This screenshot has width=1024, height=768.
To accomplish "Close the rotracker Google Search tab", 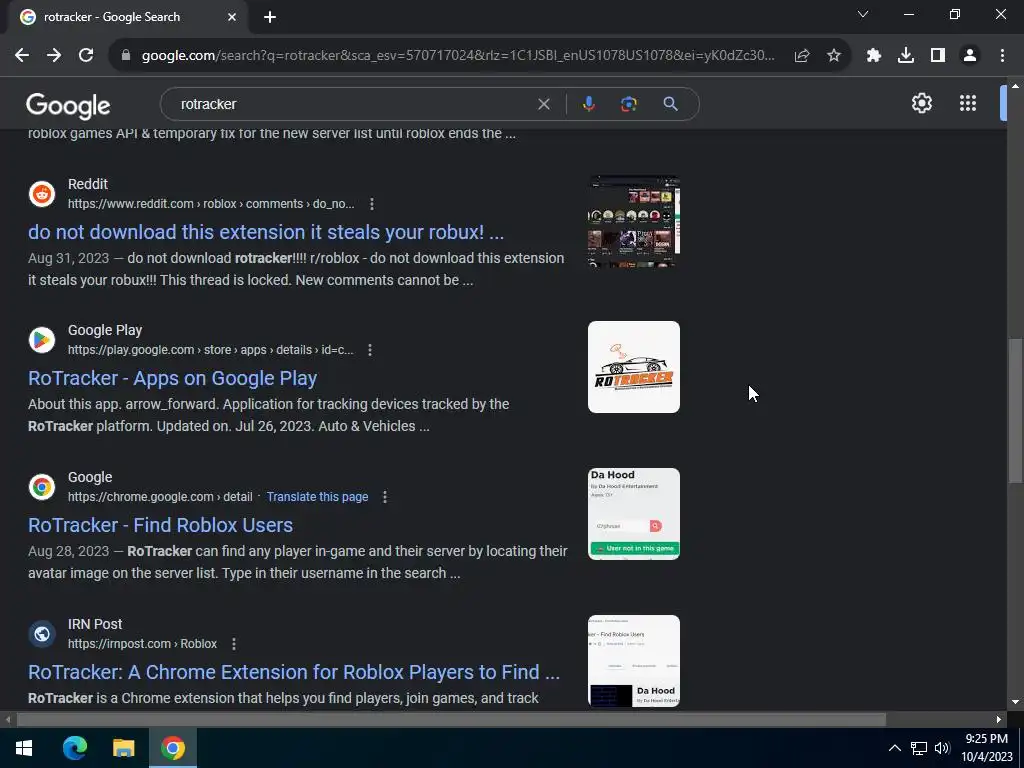I will pyautogui.click(x=232, y=17).
